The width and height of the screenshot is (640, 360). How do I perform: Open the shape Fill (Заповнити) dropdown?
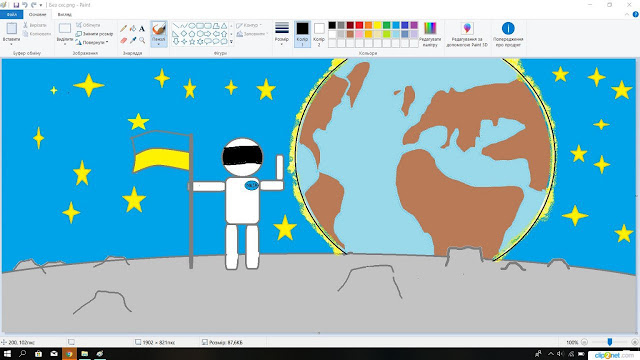coord(252,34)
